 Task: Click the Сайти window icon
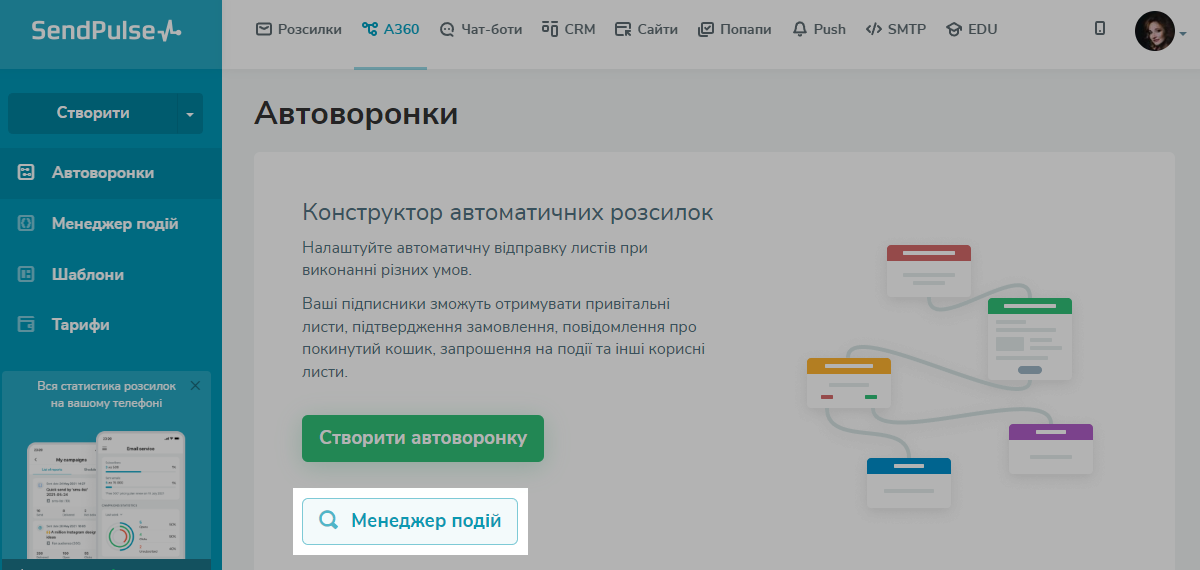point(623,29)
